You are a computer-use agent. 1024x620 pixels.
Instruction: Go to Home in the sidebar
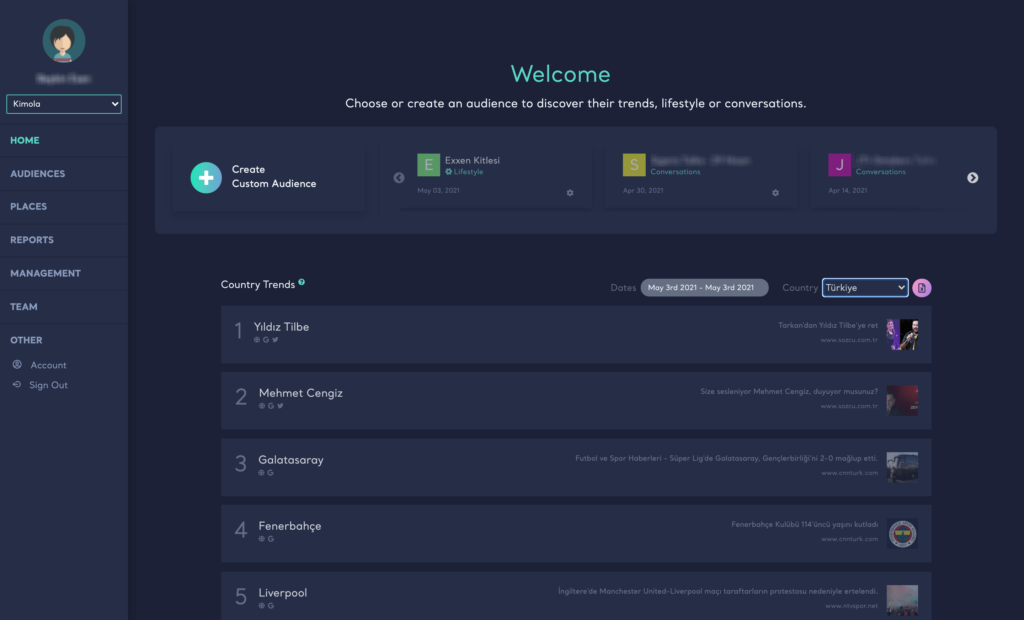point(25,140)
